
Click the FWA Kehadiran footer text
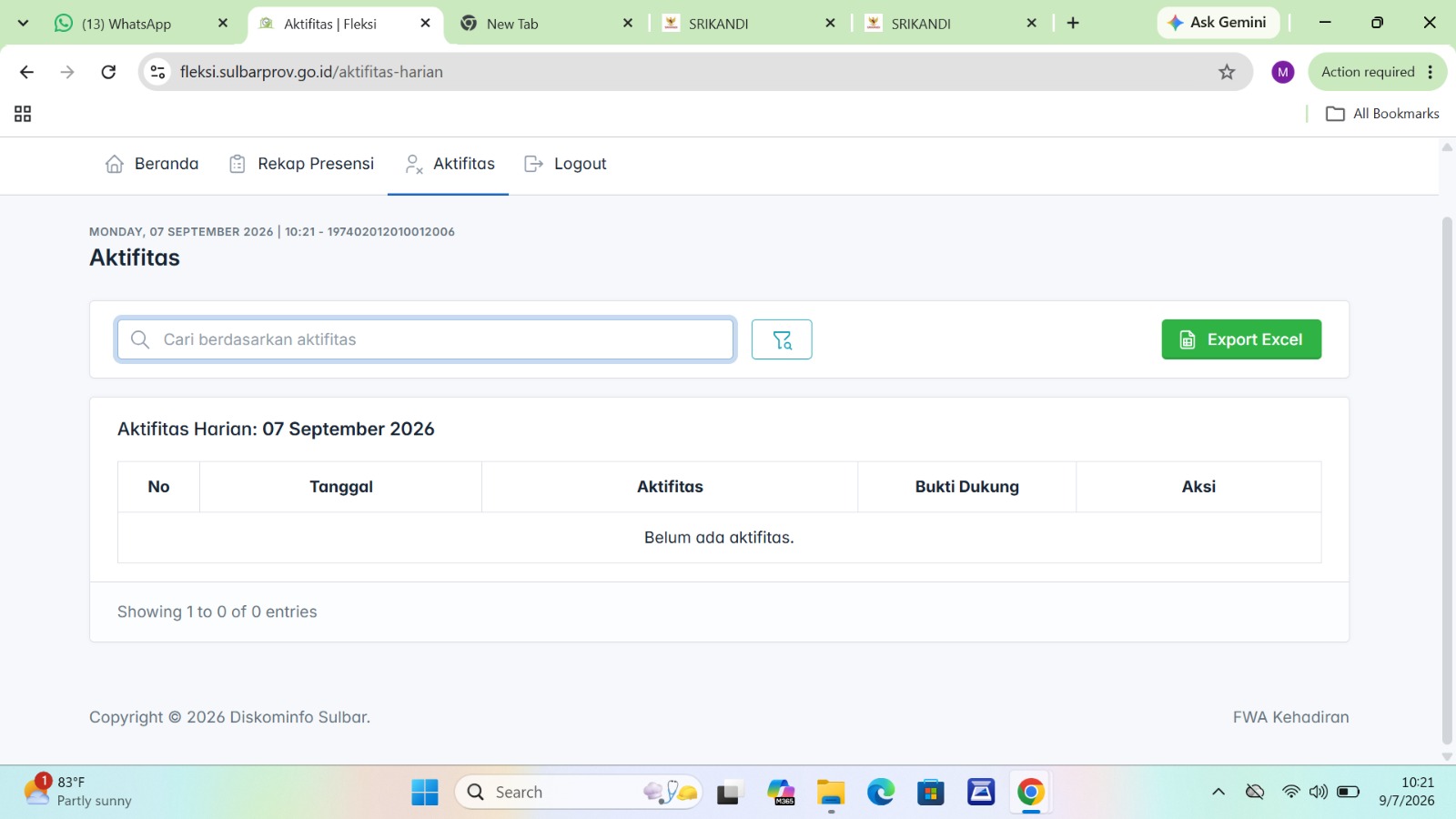click(1290, 717)
